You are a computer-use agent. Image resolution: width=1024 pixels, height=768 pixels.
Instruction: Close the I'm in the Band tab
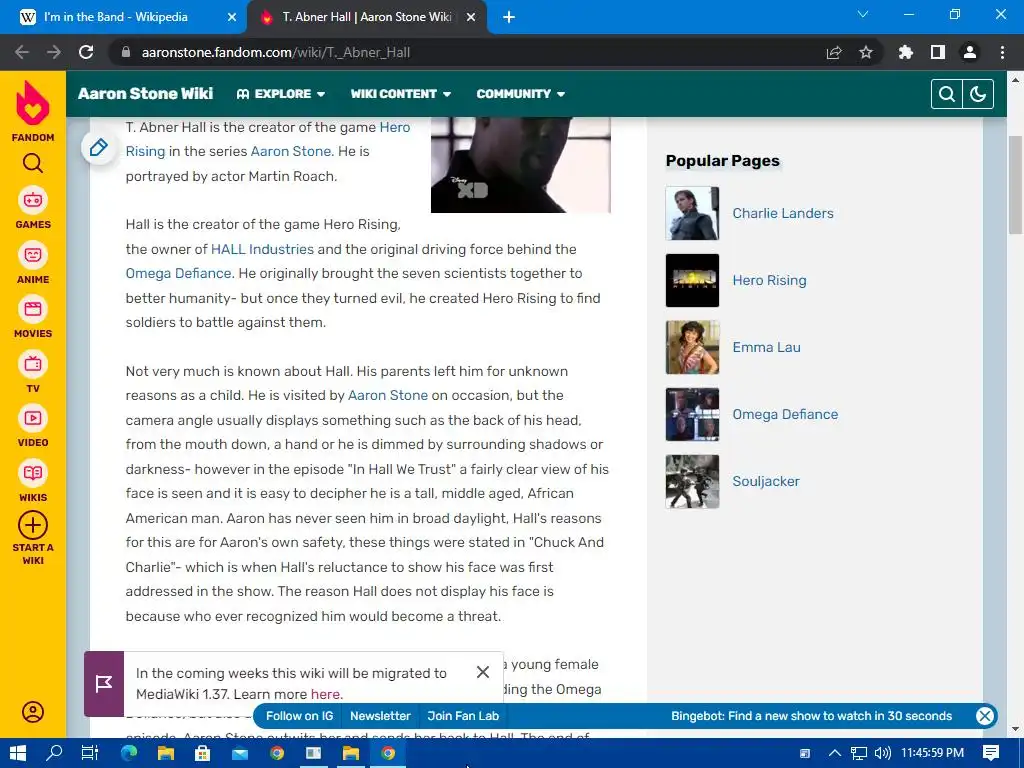pos(232,18)
